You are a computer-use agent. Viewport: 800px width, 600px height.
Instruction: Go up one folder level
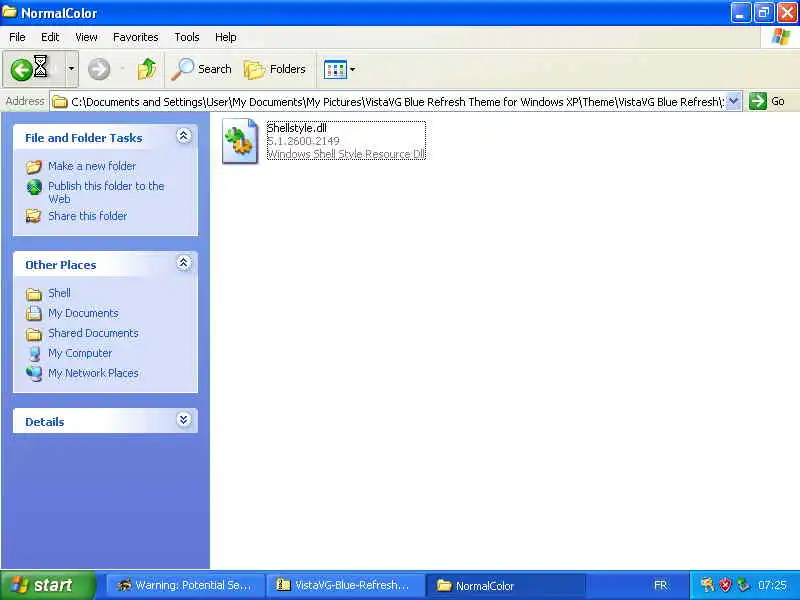pyautogui.click(x=147, y=69)
